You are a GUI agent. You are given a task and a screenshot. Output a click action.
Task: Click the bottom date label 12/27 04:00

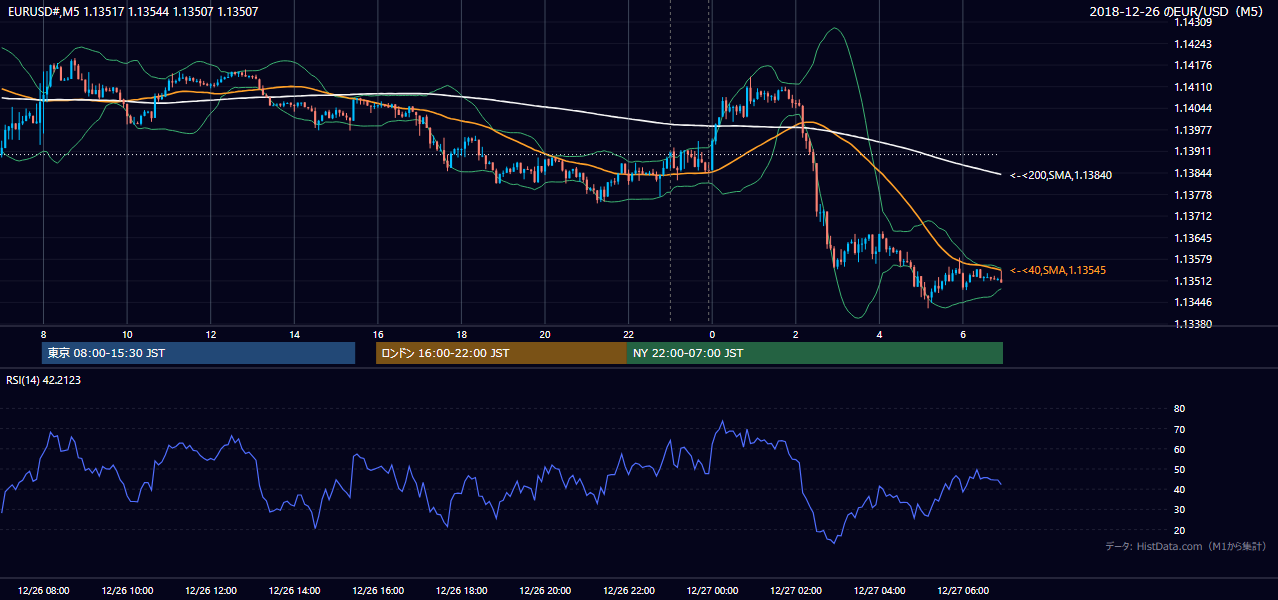point(878,591)
